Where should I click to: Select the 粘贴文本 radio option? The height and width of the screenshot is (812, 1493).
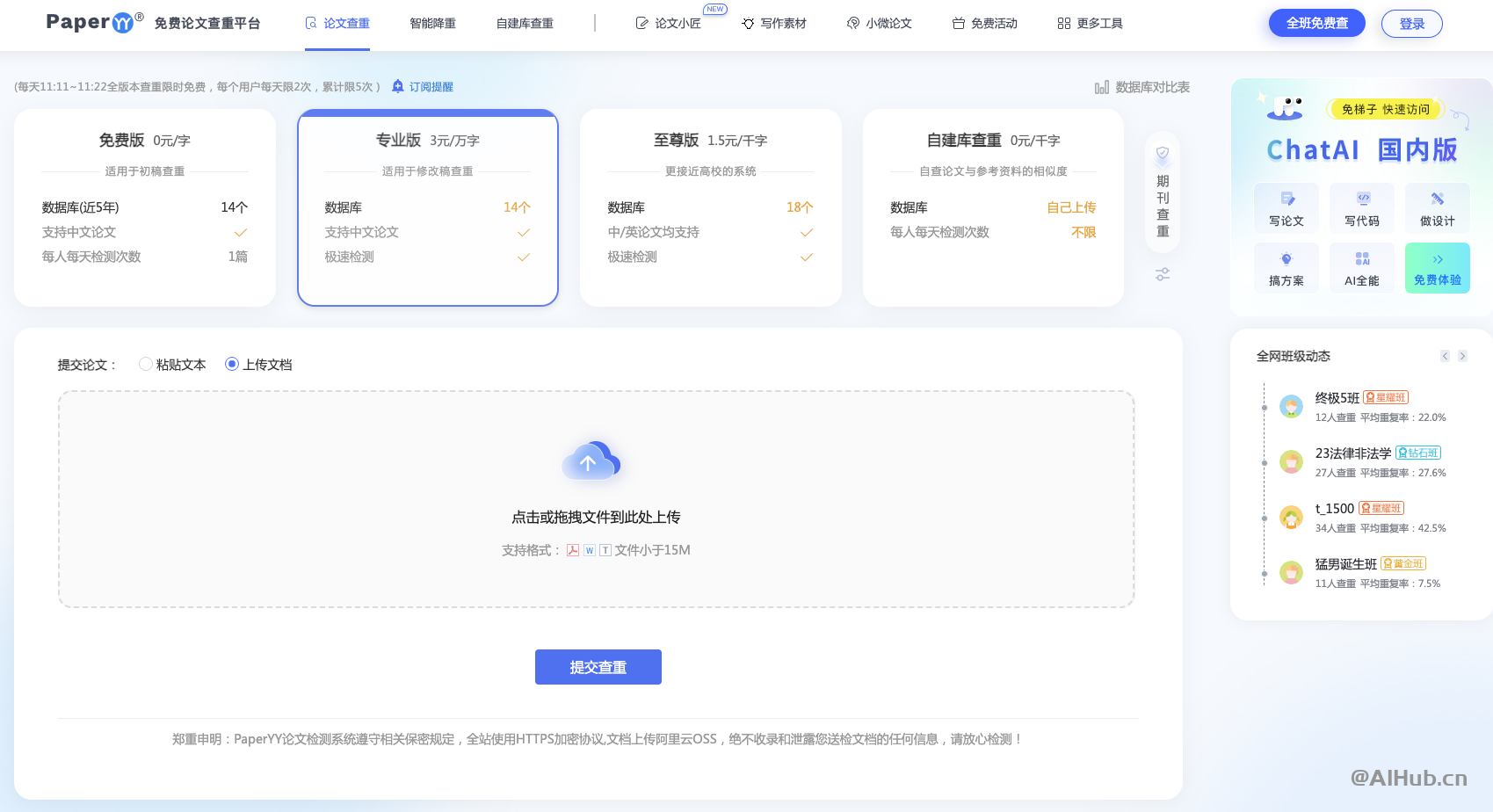point(146,364)
